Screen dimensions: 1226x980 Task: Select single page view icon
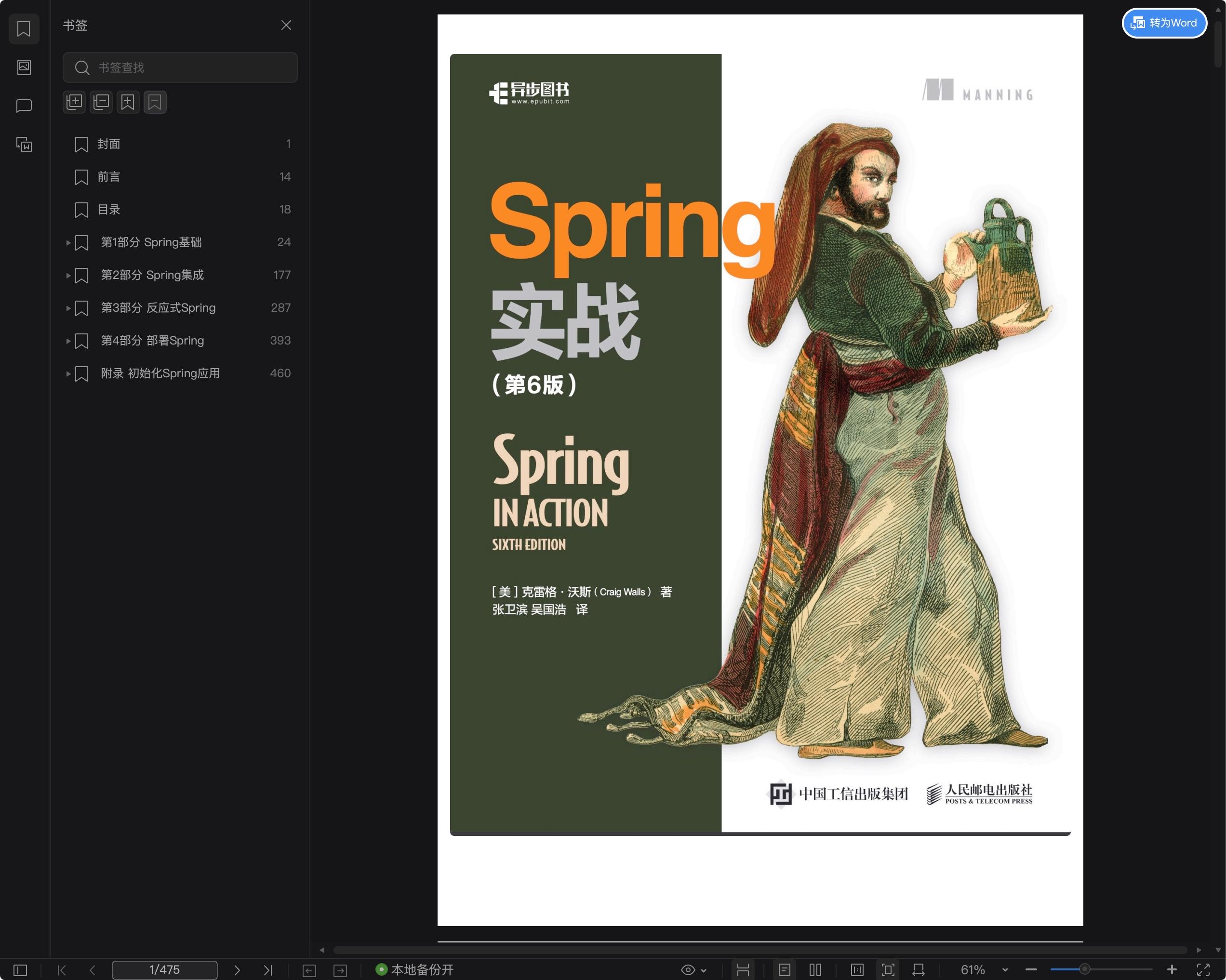pyautogui.click(x=785, y=970)
